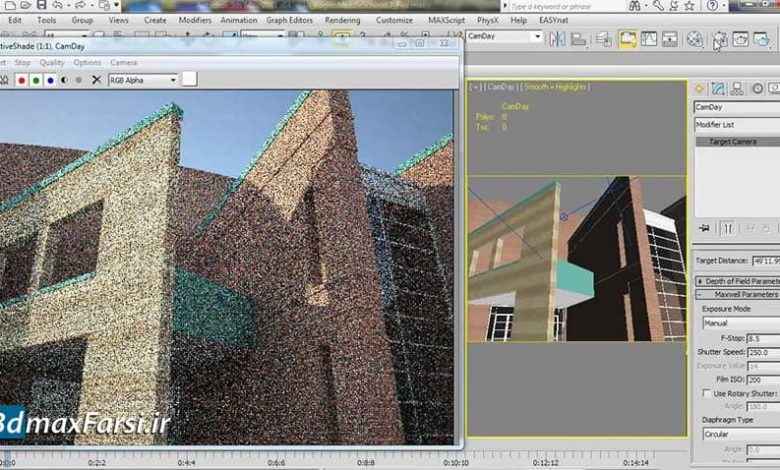780x470 pixels.
Task: Click the white color swatch beside RGB Alpha
Action: [189, 80]
